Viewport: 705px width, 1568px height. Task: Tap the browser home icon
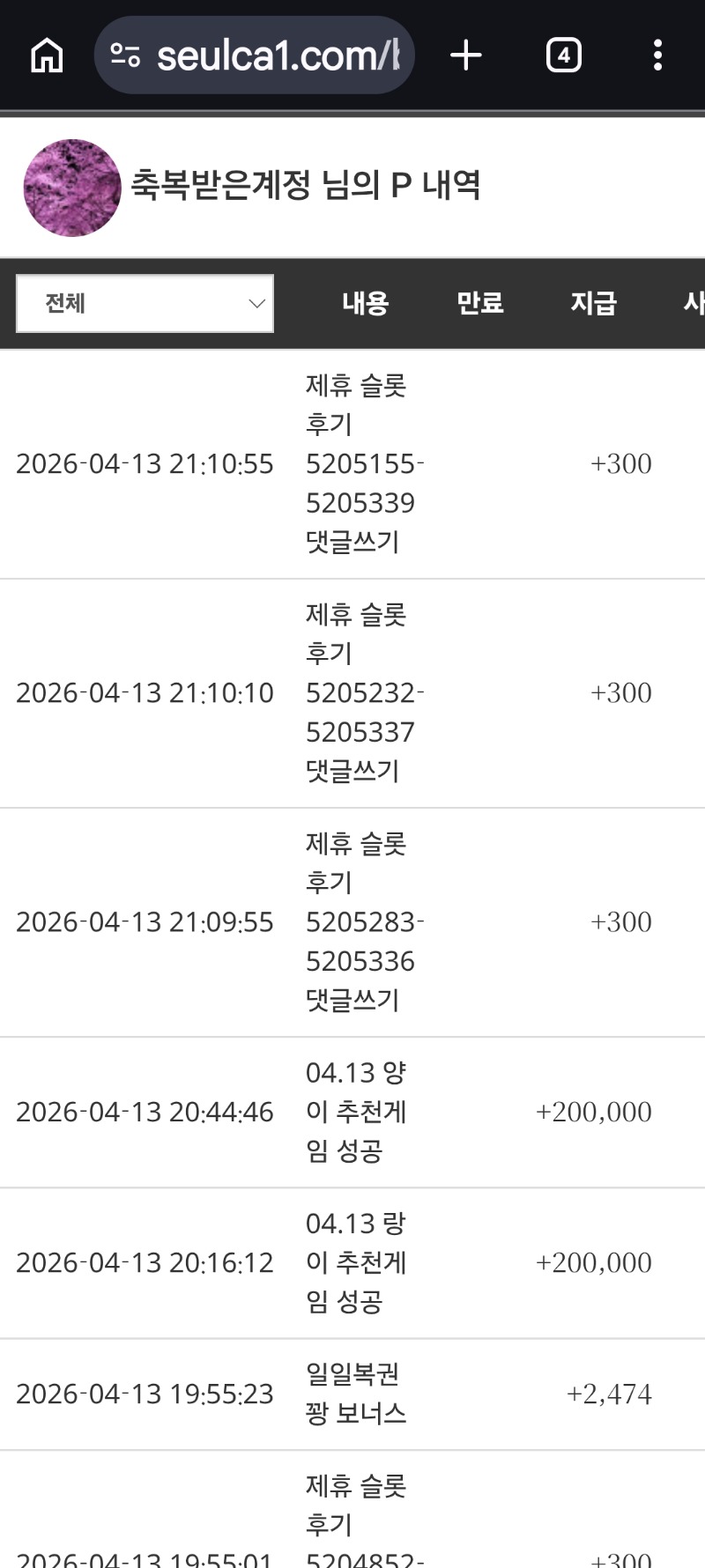[47, 55]
